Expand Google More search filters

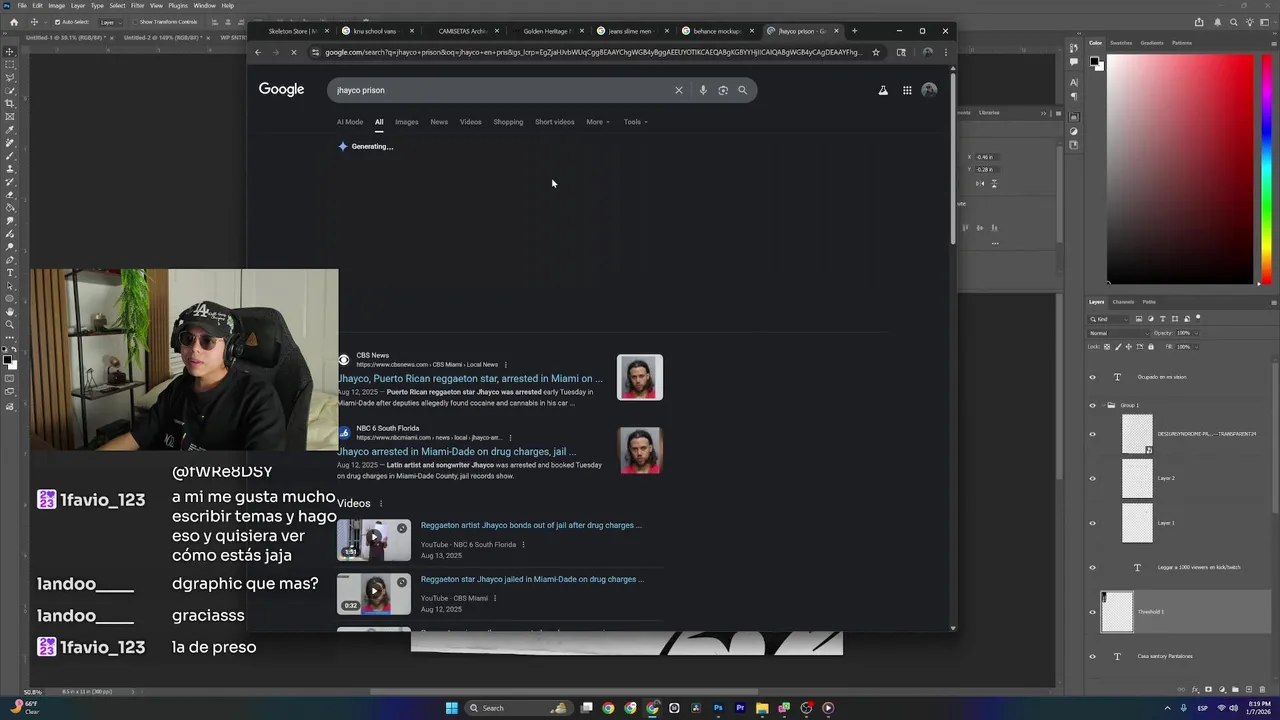tap(598, 122)
